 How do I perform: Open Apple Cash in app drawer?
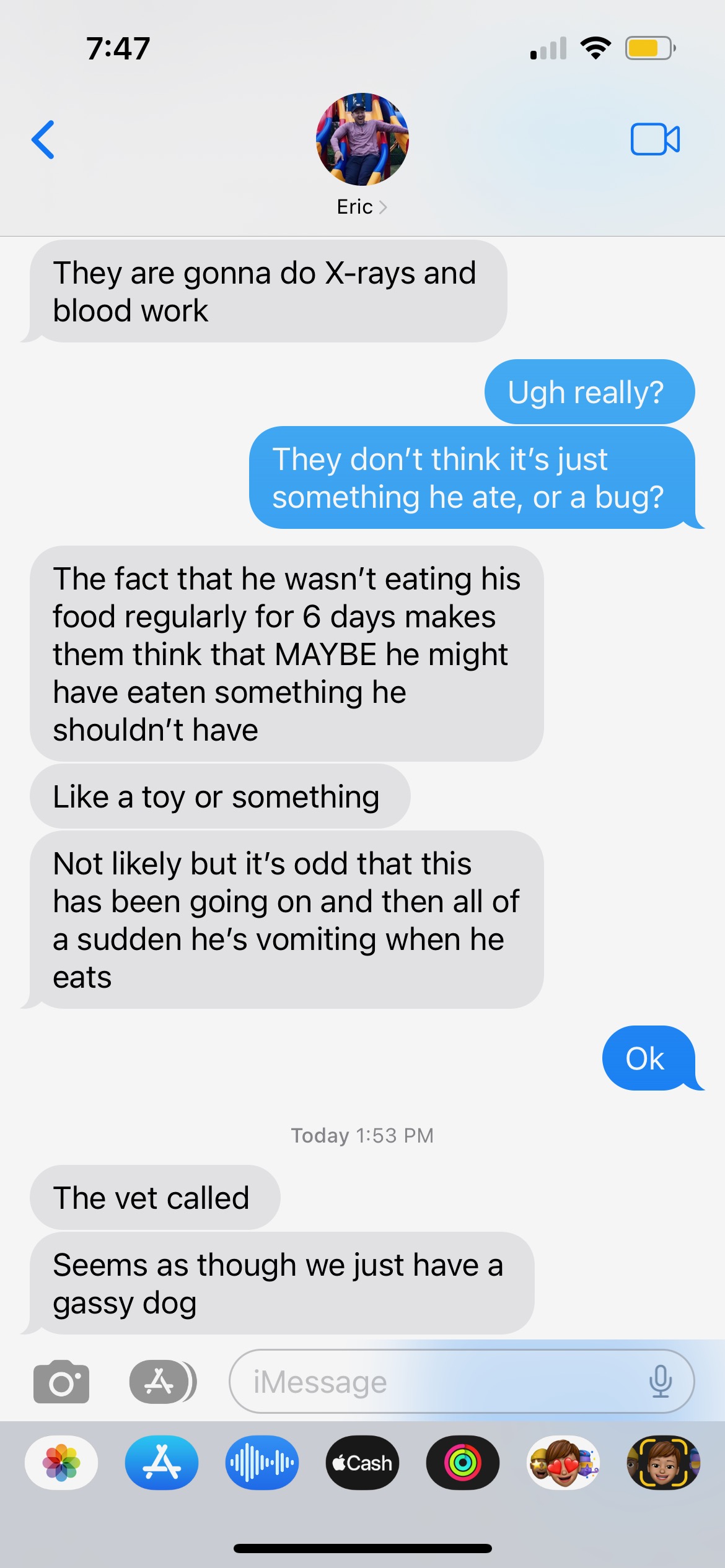(x=362, y=1463)
